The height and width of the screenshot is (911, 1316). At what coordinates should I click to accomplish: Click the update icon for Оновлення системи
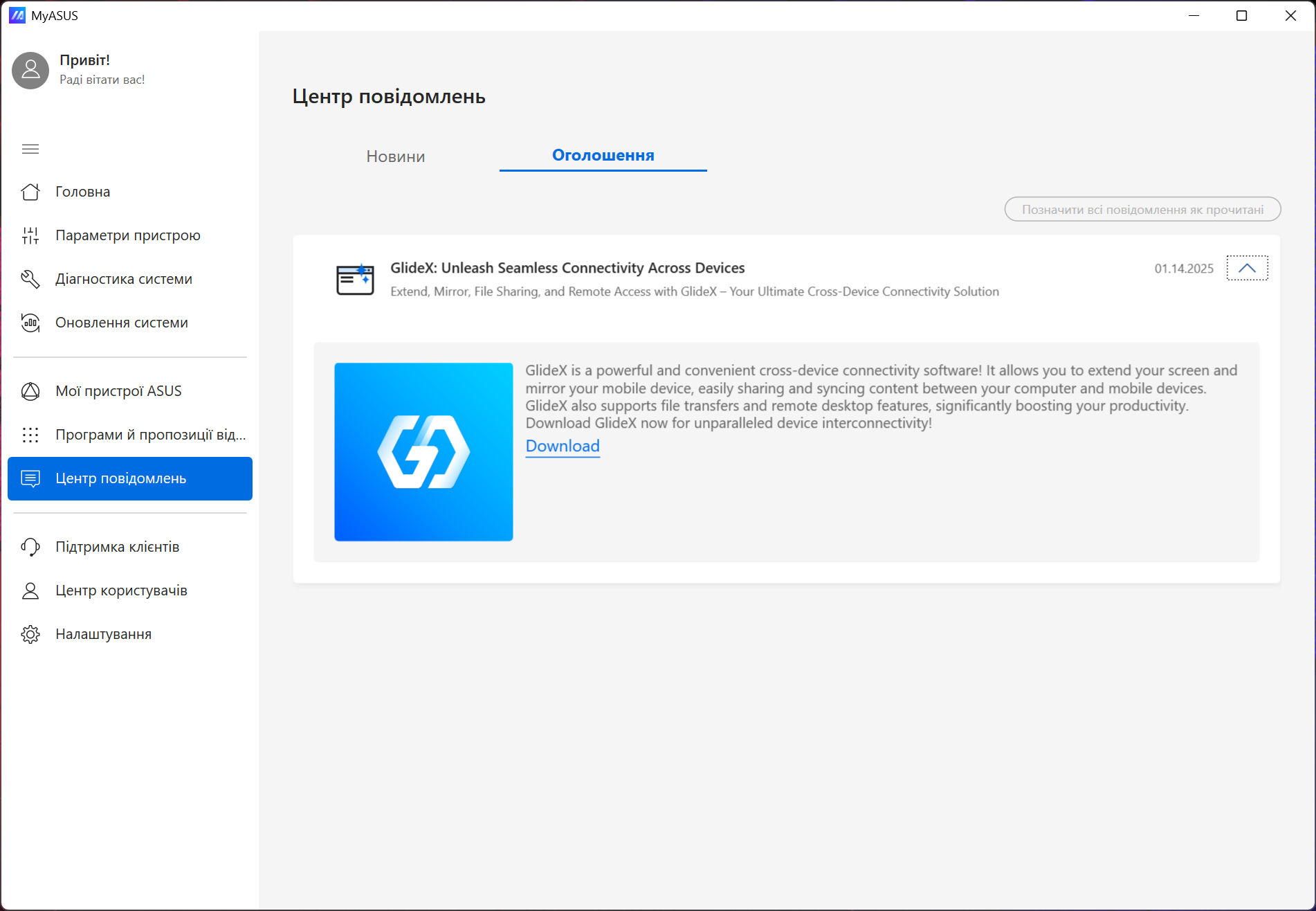click(x=30, y=323)
